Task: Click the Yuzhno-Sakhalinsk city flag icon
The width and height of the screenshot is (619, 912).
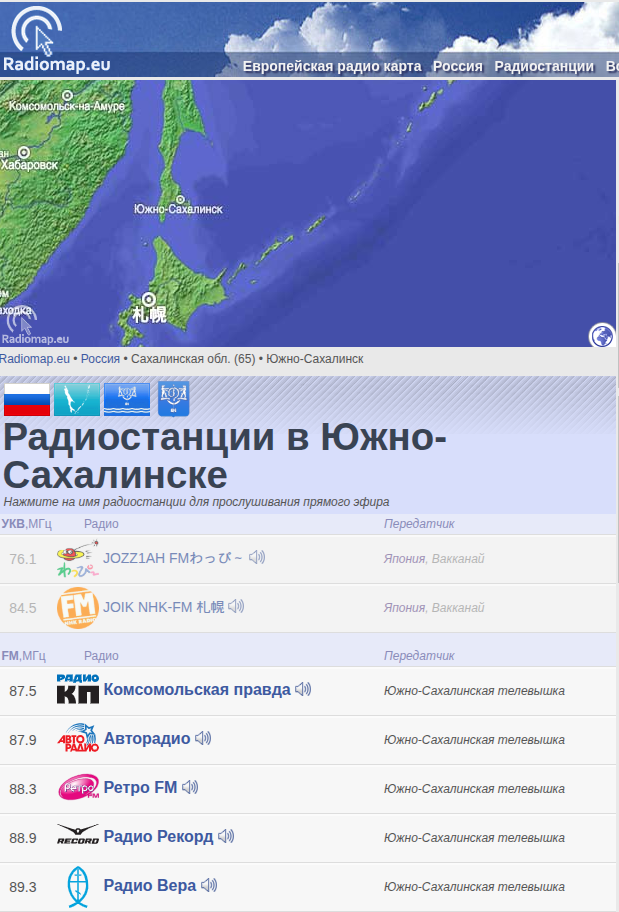Action: 127,400
